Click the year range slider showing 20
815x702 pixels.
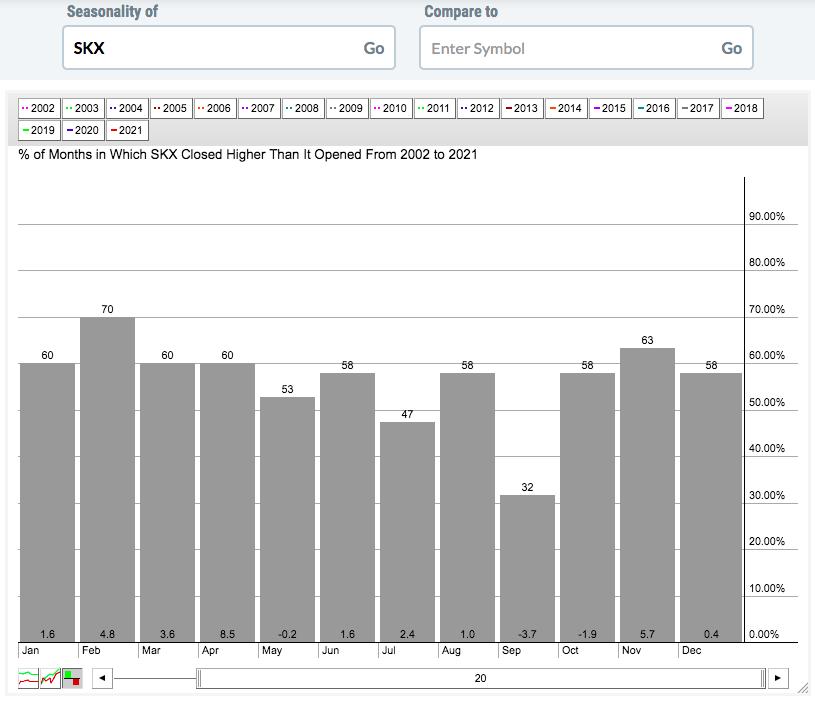[x=480, y=678]
